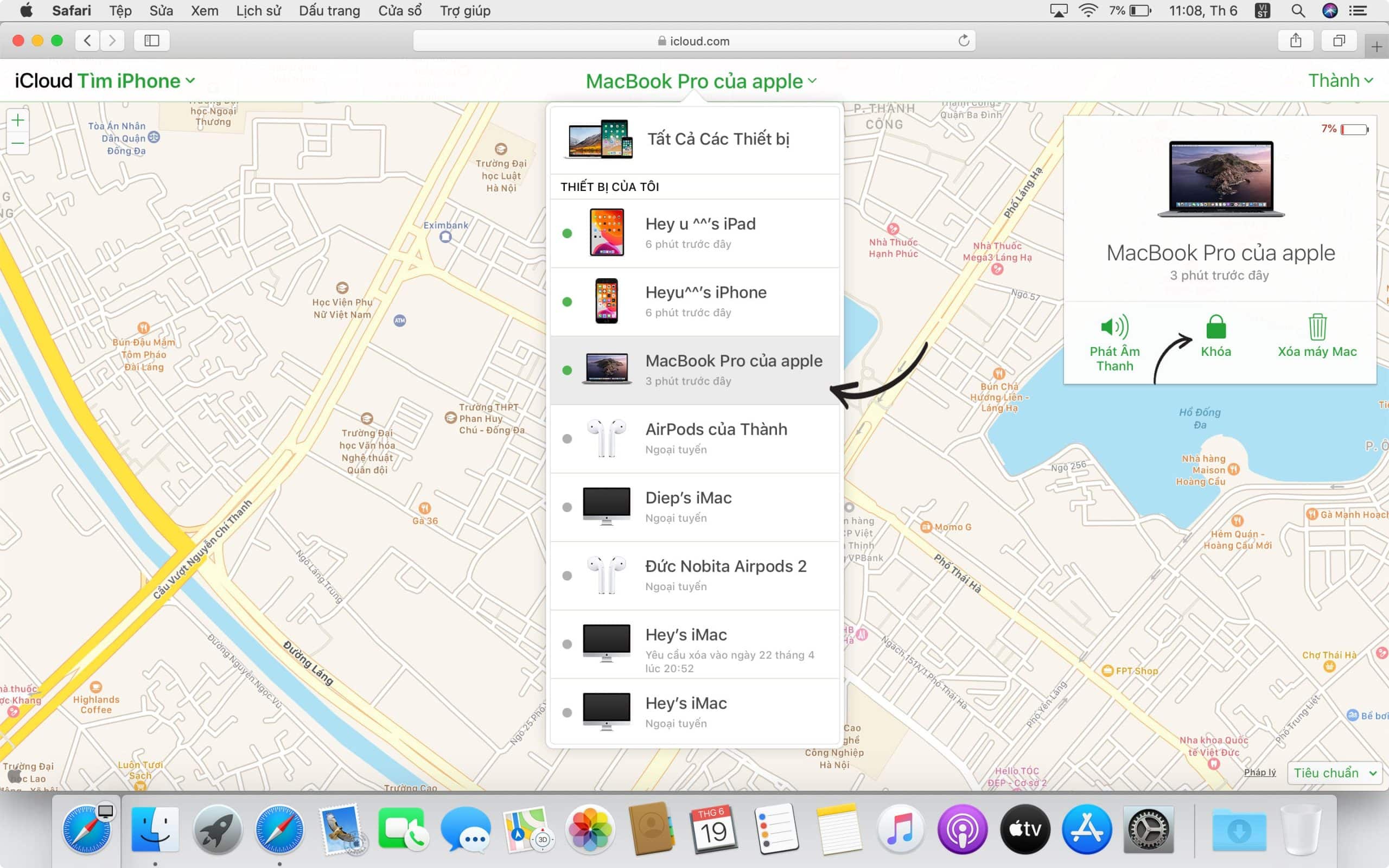Click the Safari forward arrow
Image resolution: width=1389 pixels, height=868 pixels.
click(x=112, y=40)
